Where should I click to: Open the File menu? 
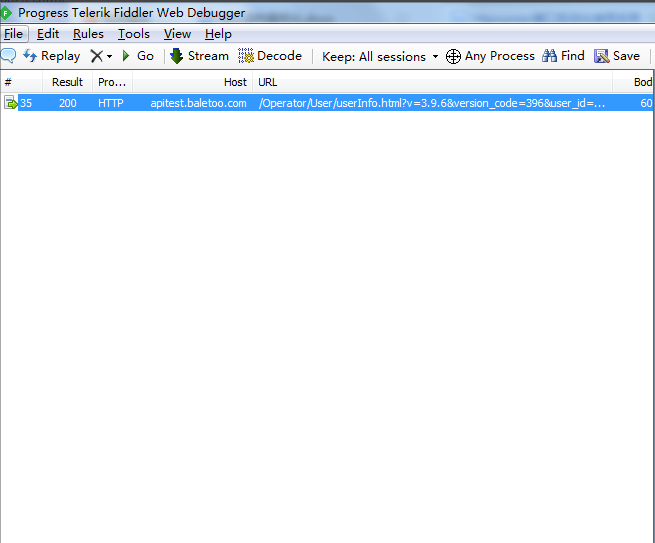tap(13, 34)
